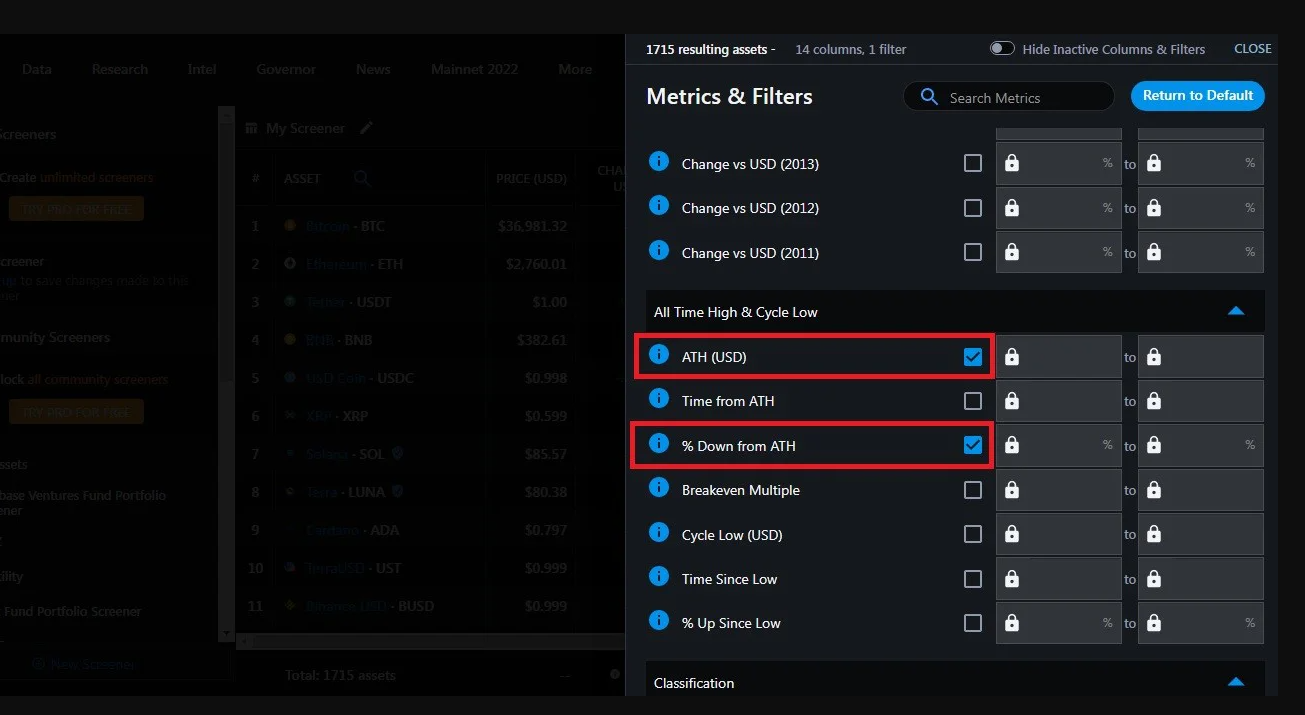Click lock icon in Change vs USD (2012) minimum
The image size is (1305, 715).
1012,208
